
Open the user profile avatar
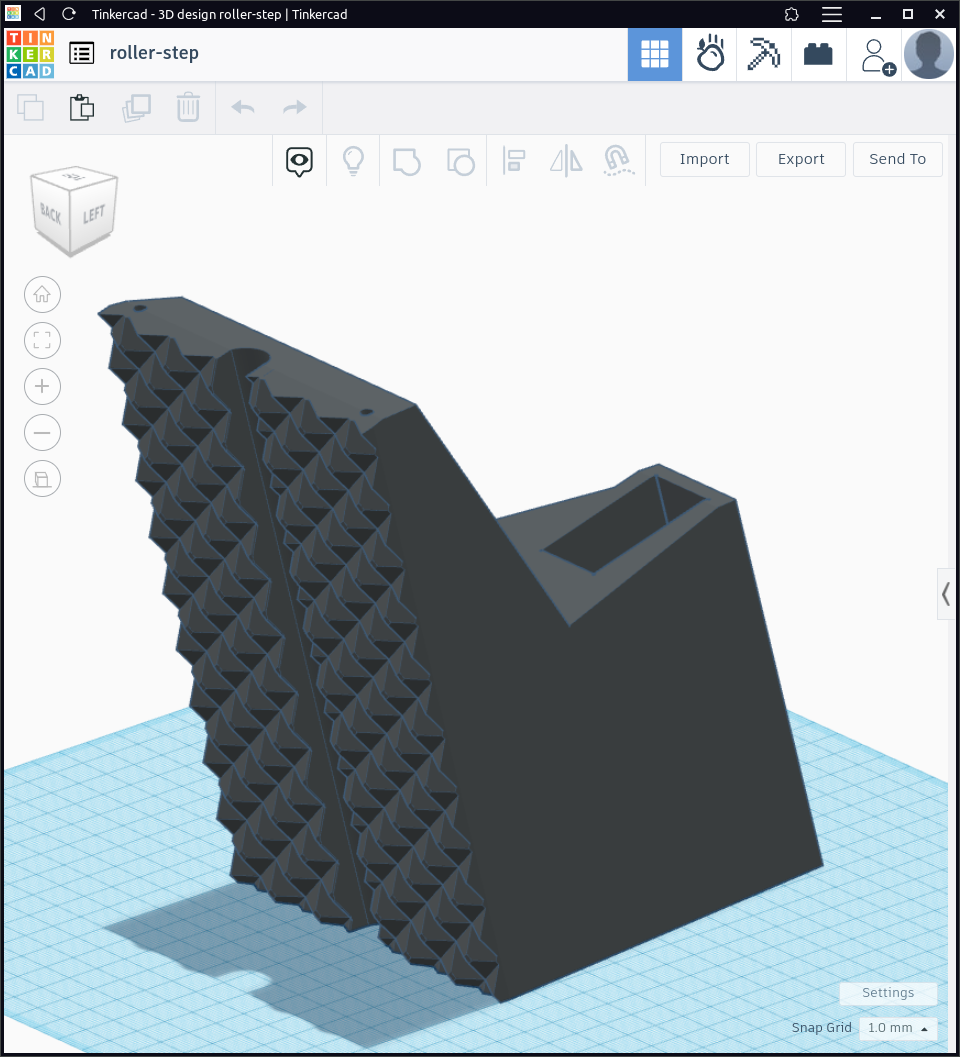[x=928, y=55]
